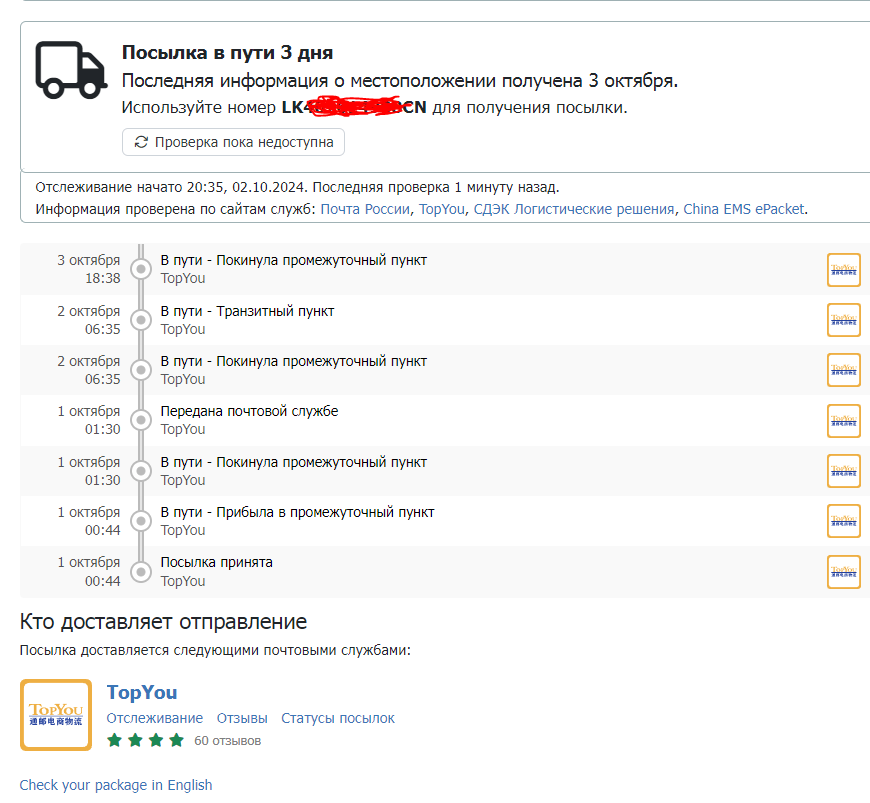Click the В пути - Транзитный пункт text

coord(247,311)
